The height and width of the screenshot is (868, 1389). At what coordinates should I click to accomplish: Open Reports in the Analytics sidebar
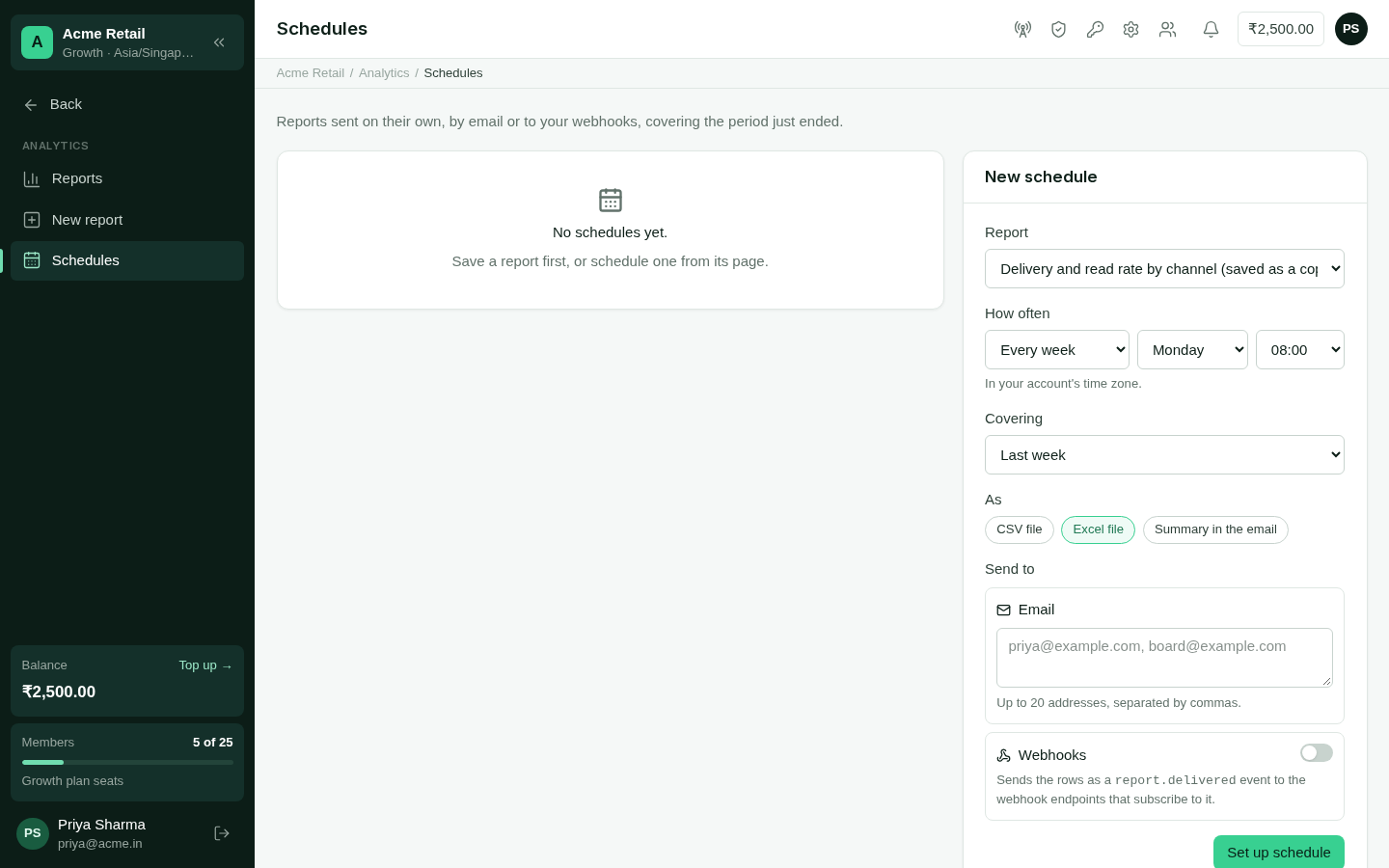coord(127,179)
